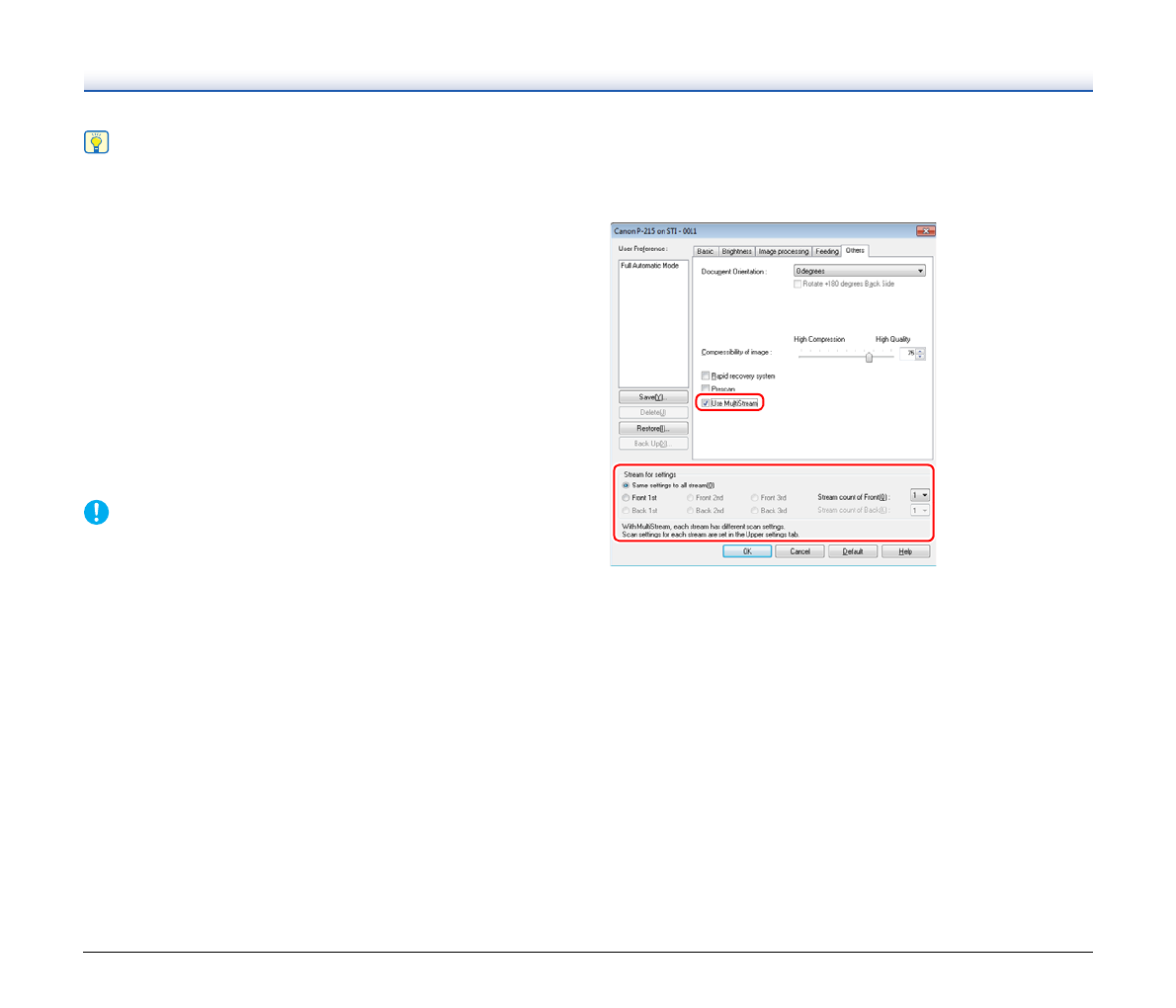Select Full Automatic Mode in preference list
1176x1008 pixels.
[x=649, y=266]
